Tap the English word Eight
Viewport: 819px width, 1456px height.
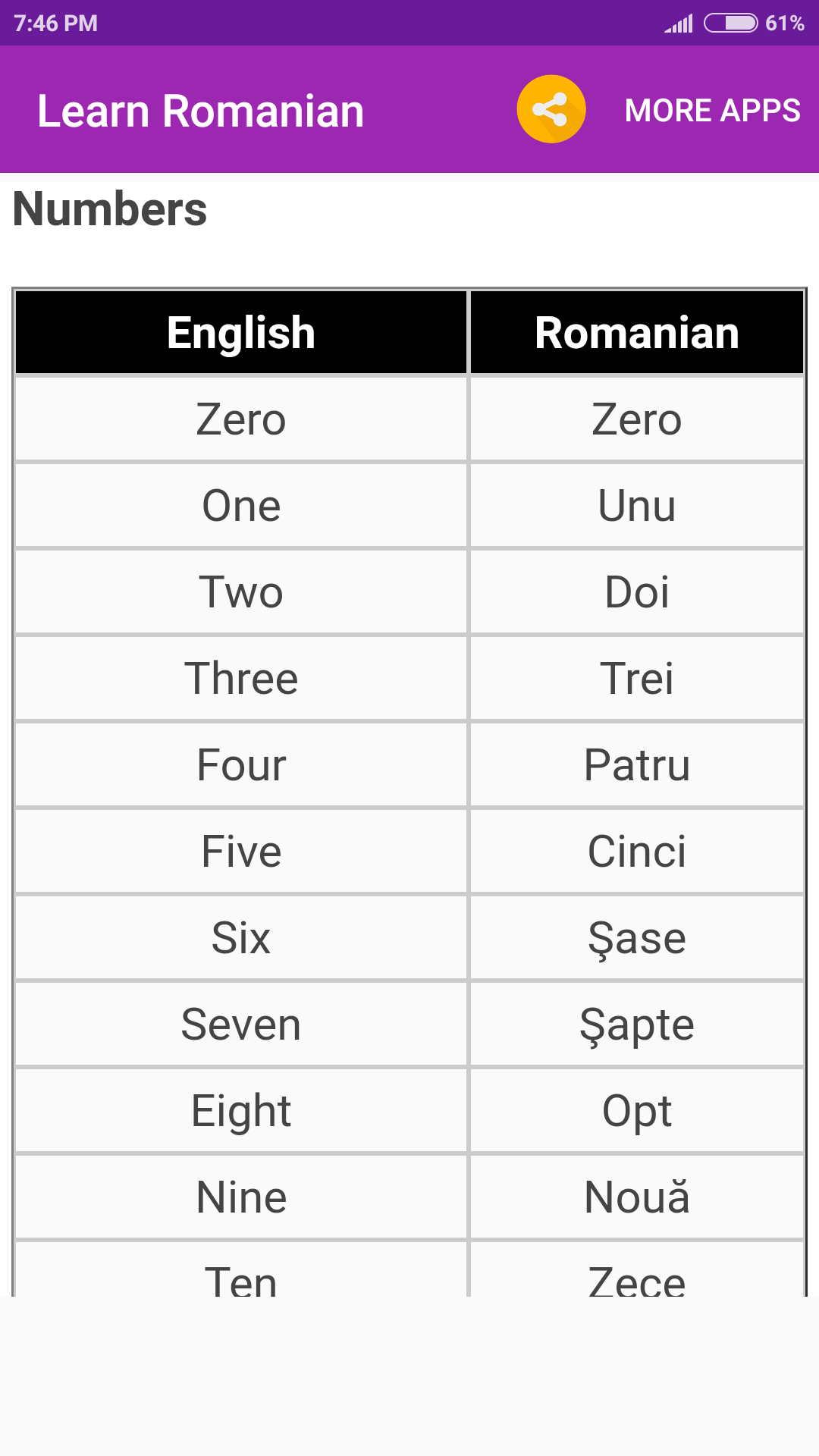click(241, 1112)
